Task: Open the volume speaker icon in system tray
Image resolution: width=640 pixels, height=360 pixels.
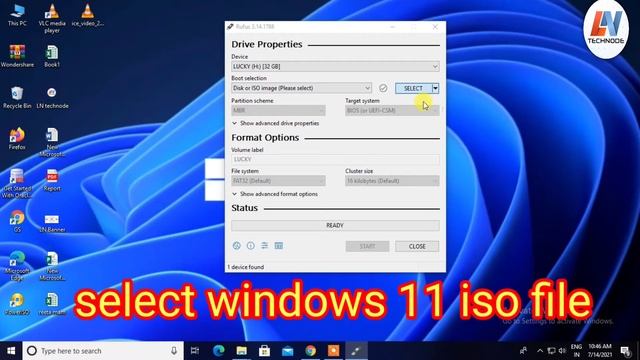Action: [562, 351]
